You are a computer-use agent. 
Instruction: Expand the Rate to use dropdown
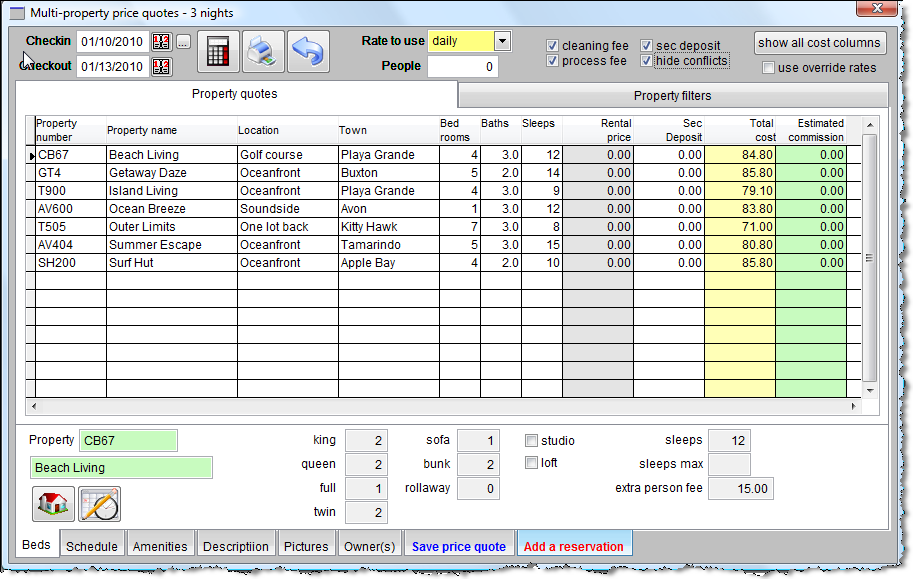(x=502, y=41)
